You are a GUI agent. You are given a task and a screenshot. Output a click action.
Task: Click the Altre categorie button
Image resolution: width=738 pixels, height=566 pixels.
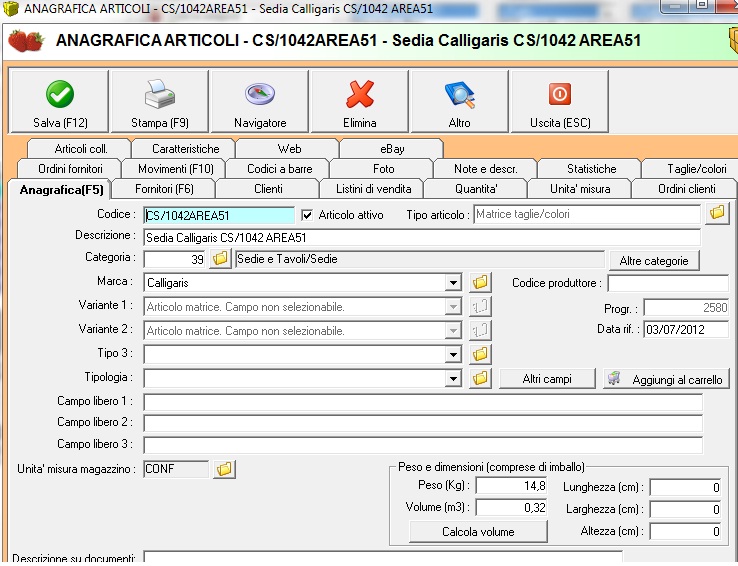coord(654,261)
